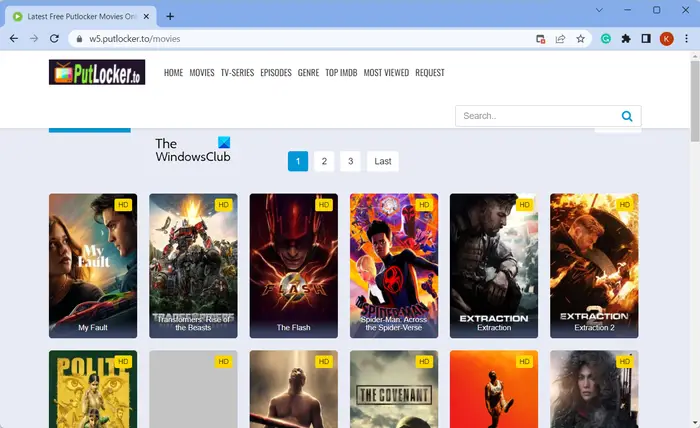Open the boxer movie poster
The width and height of the screenshot is (700, 428).
point(294,389)
